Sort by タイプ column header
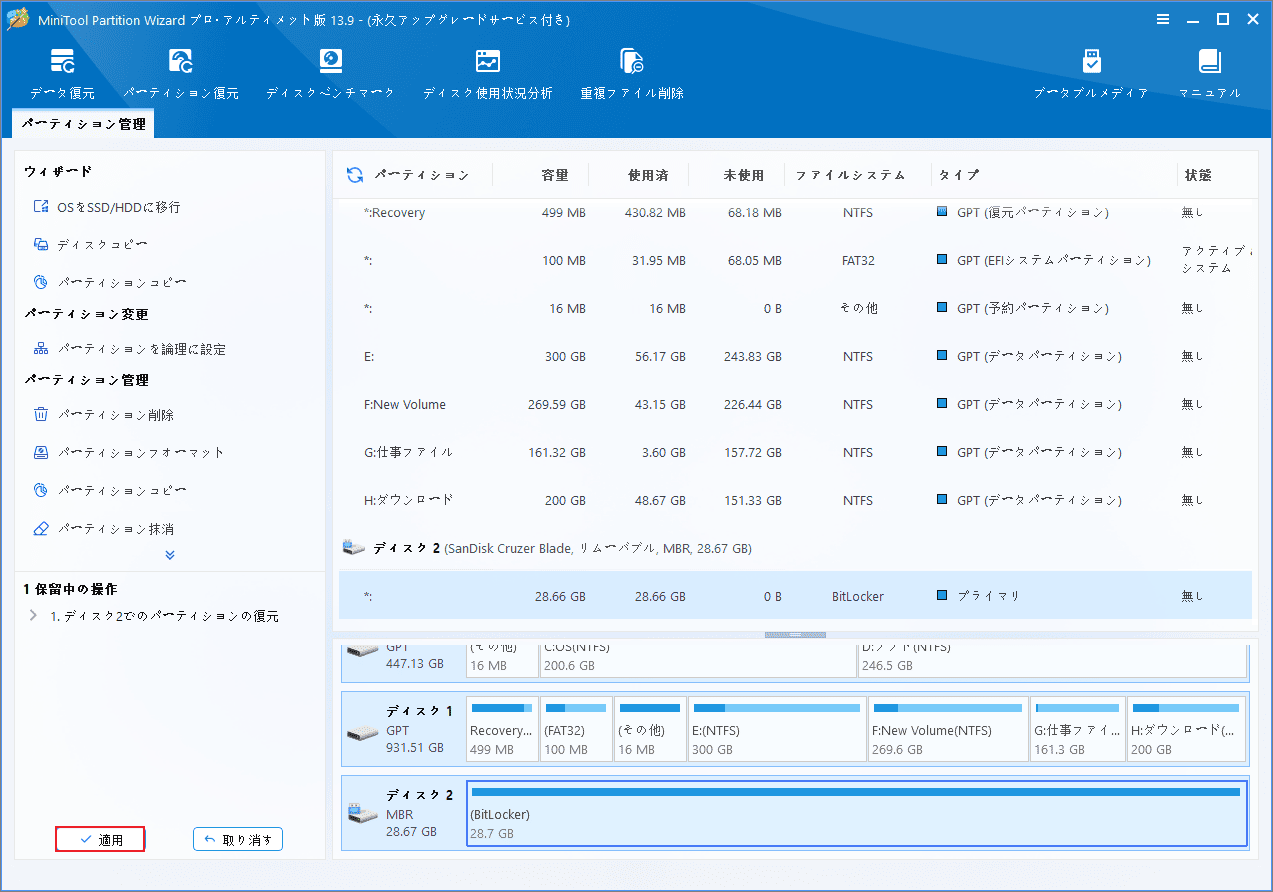Image resolution: width=1273 pixels, height=892 pixels. pyautogui.click(x=959, y=175)
